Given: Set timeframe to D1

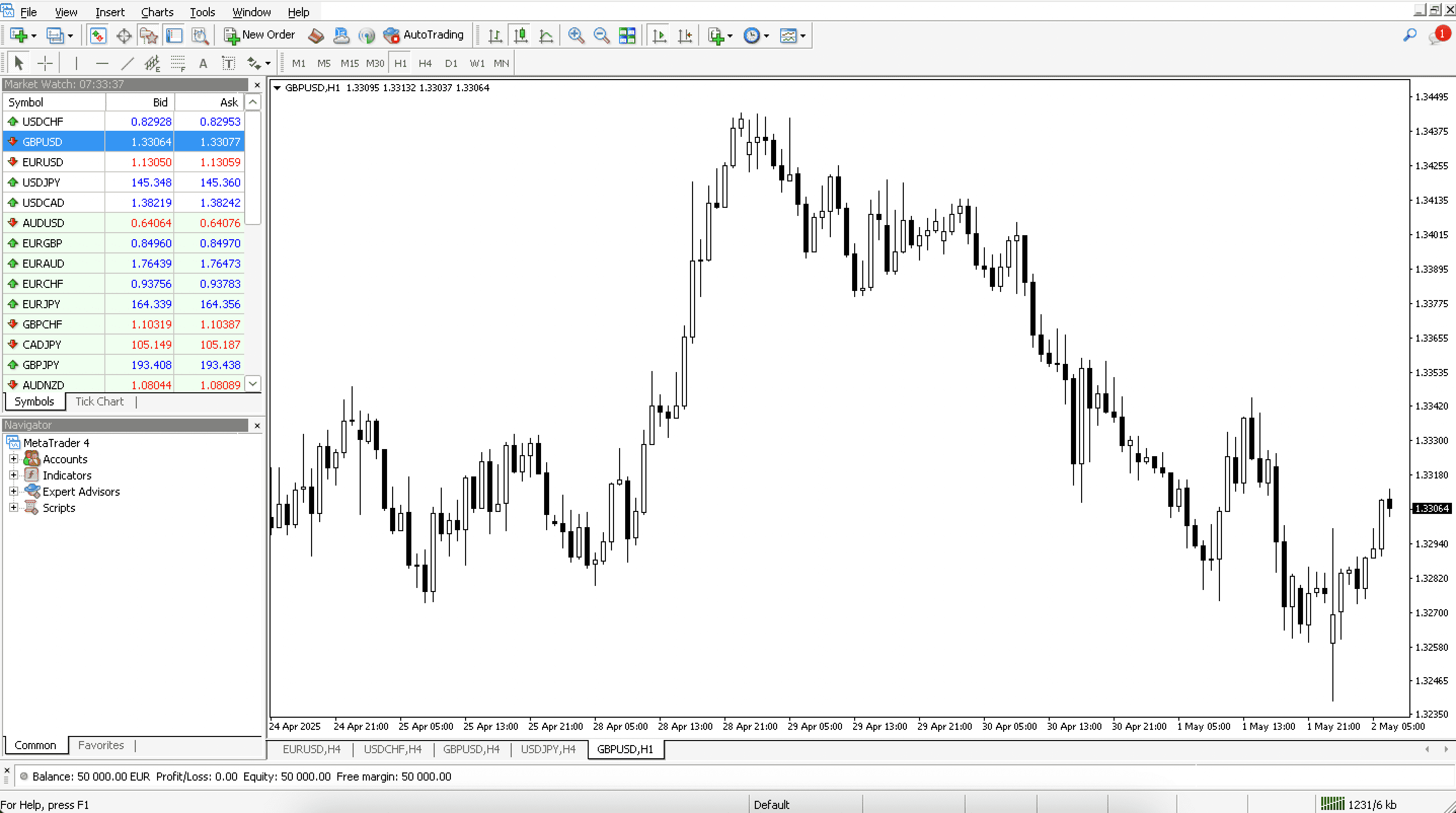Looking at the screenshot, I should 451,63.
